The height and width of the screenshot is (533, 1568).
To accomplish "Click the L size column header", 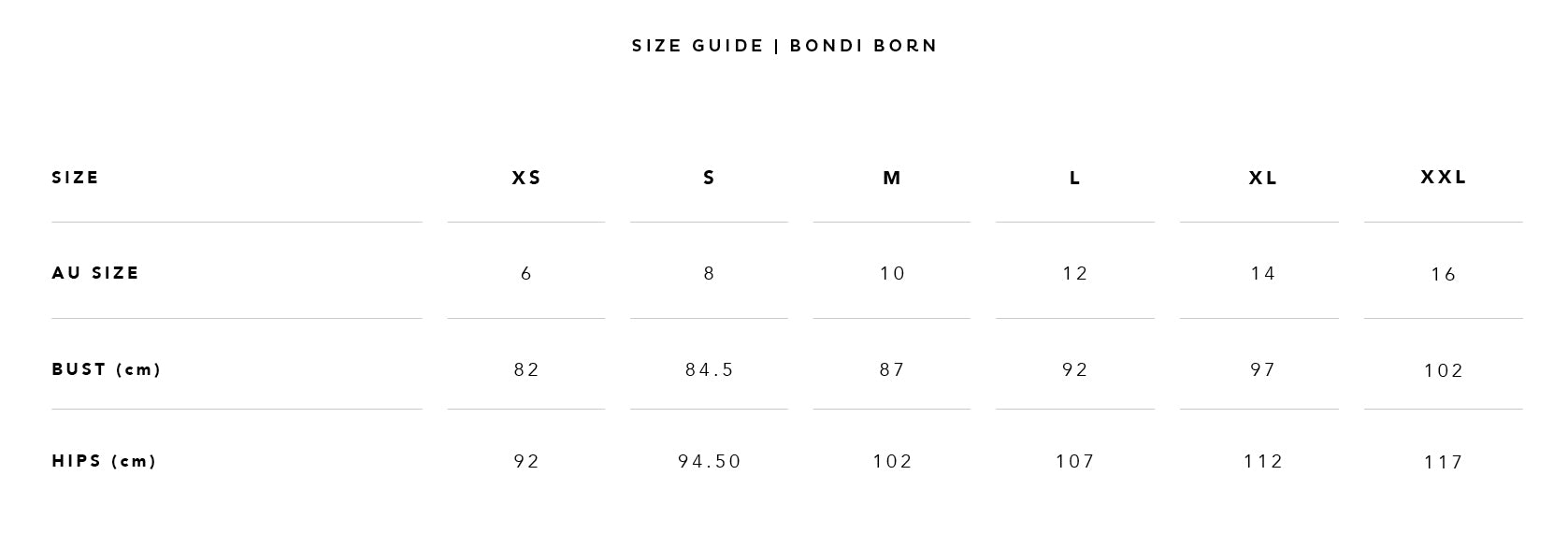I will click(x=1075, y=178).
